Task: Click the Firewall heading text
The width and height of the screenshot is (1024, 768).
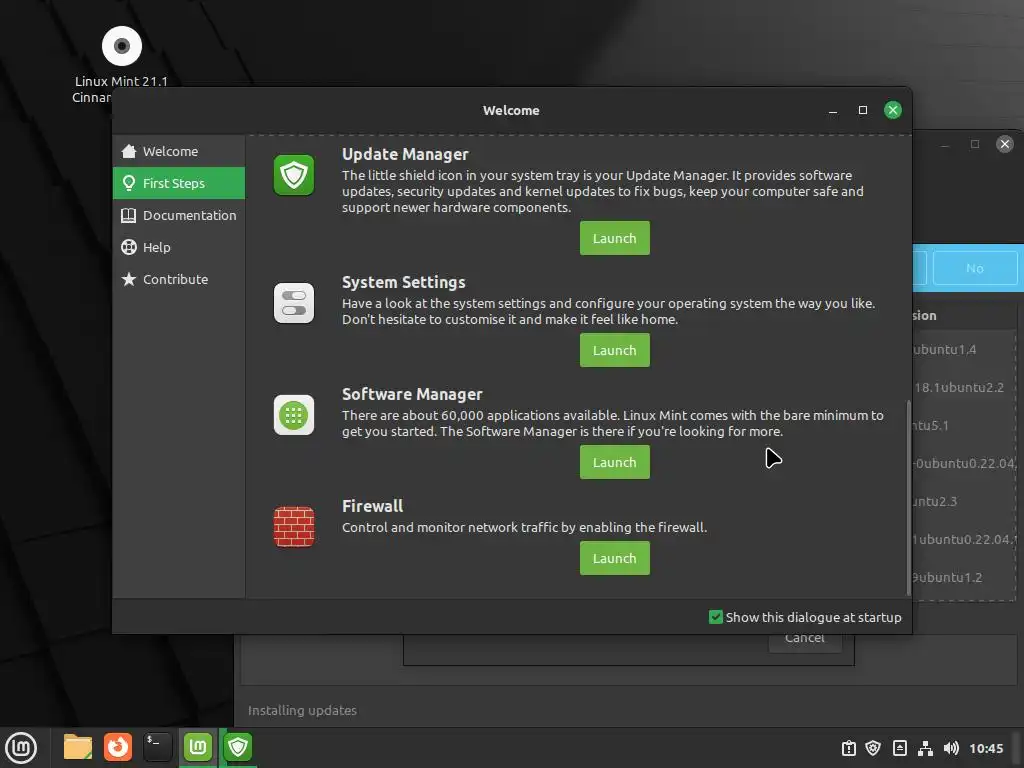Action: pyautogui.click(x=372, y=506)
